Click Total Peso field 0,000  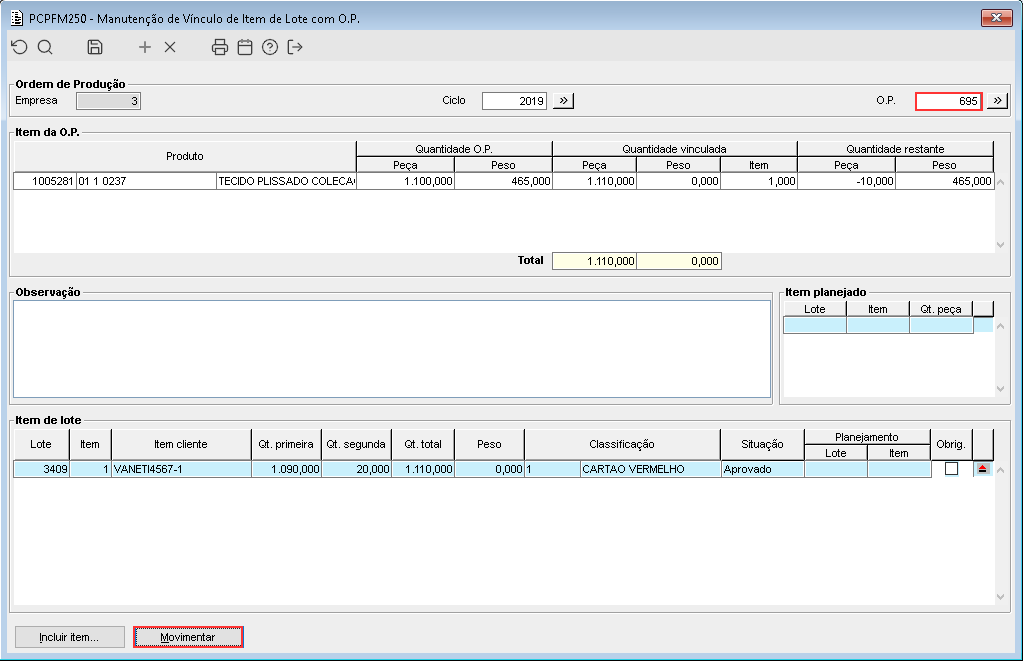tap(679, 261)
